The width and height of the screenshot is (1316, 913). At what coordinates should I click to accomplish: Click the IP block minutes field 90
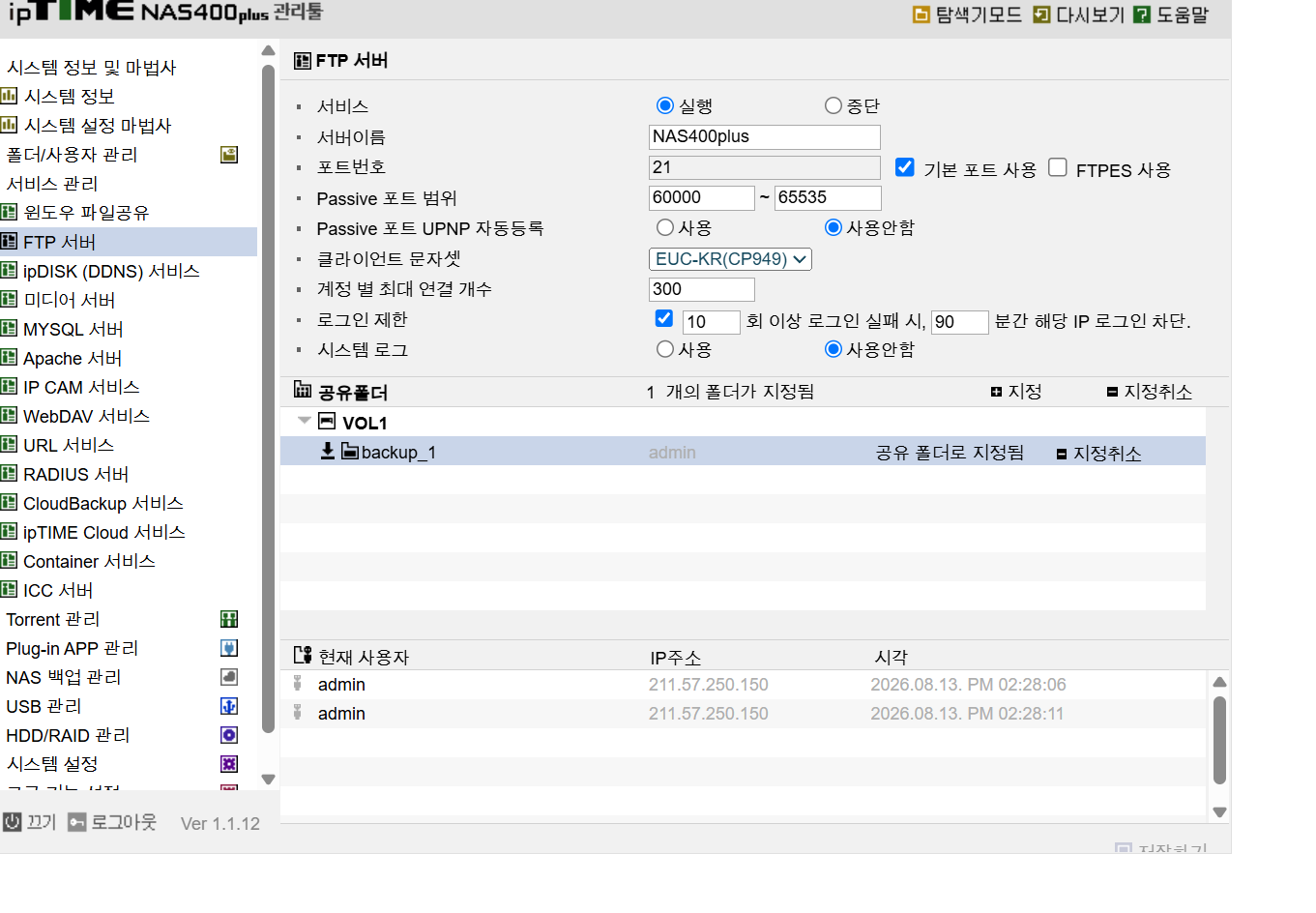[x=960, y=322]
